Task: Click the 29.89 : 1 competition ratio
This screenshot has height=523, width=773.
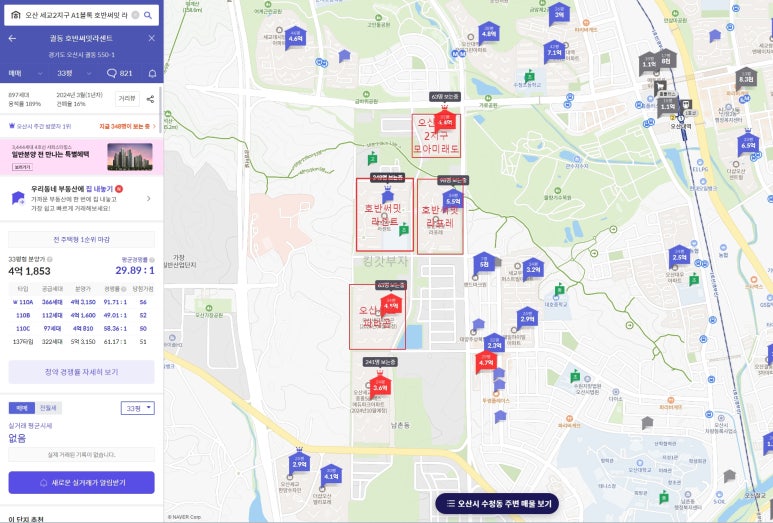Action: click(135, 270)
